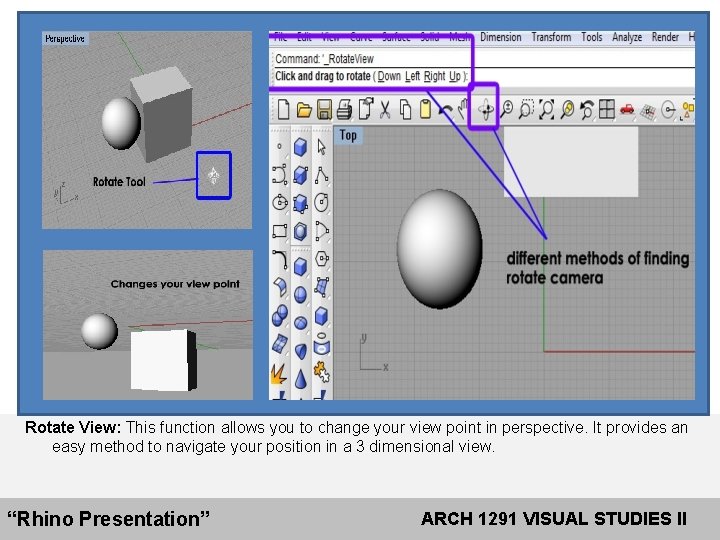720x540 pixels.
Task: Click the Open folder icon
Action: tap(304, 110)
